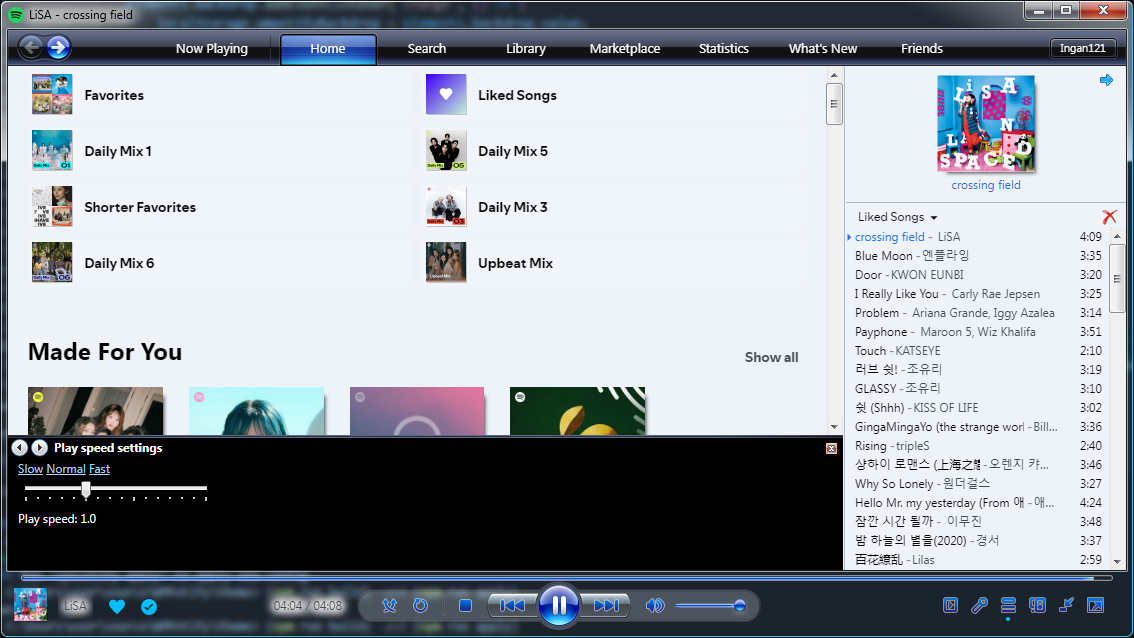Screen dimensions: 1134x638
Task: Go forward with the navigation forward arrow
Action: point(59,48)
